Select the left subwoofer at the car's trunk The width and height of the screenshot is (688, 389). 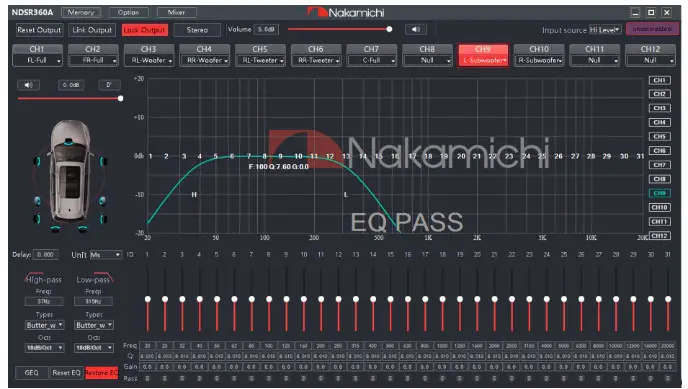click(55, 228)
